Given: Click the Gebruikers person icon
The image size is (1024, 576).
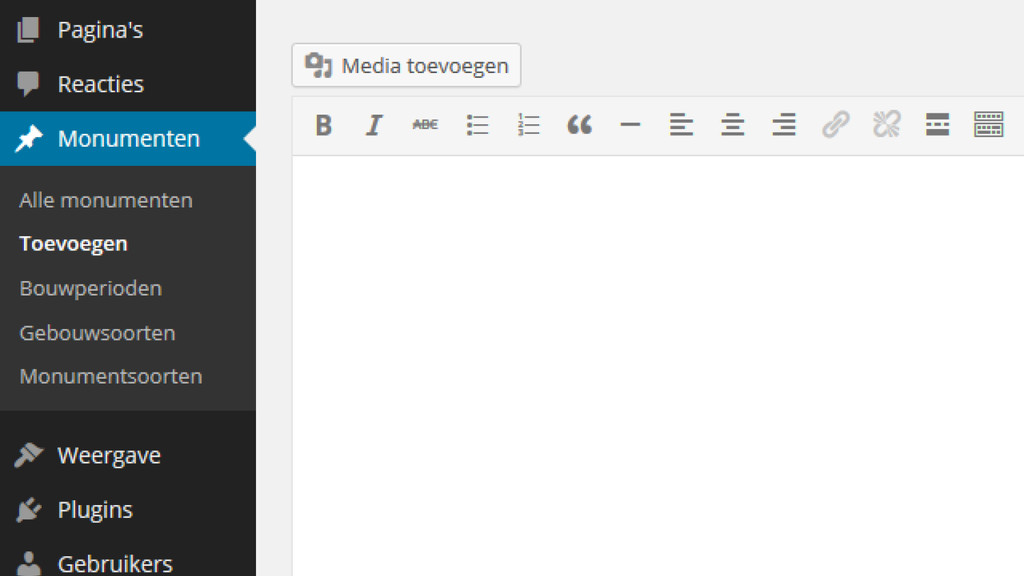Looking at the screenshot, I should coord(28,563).
